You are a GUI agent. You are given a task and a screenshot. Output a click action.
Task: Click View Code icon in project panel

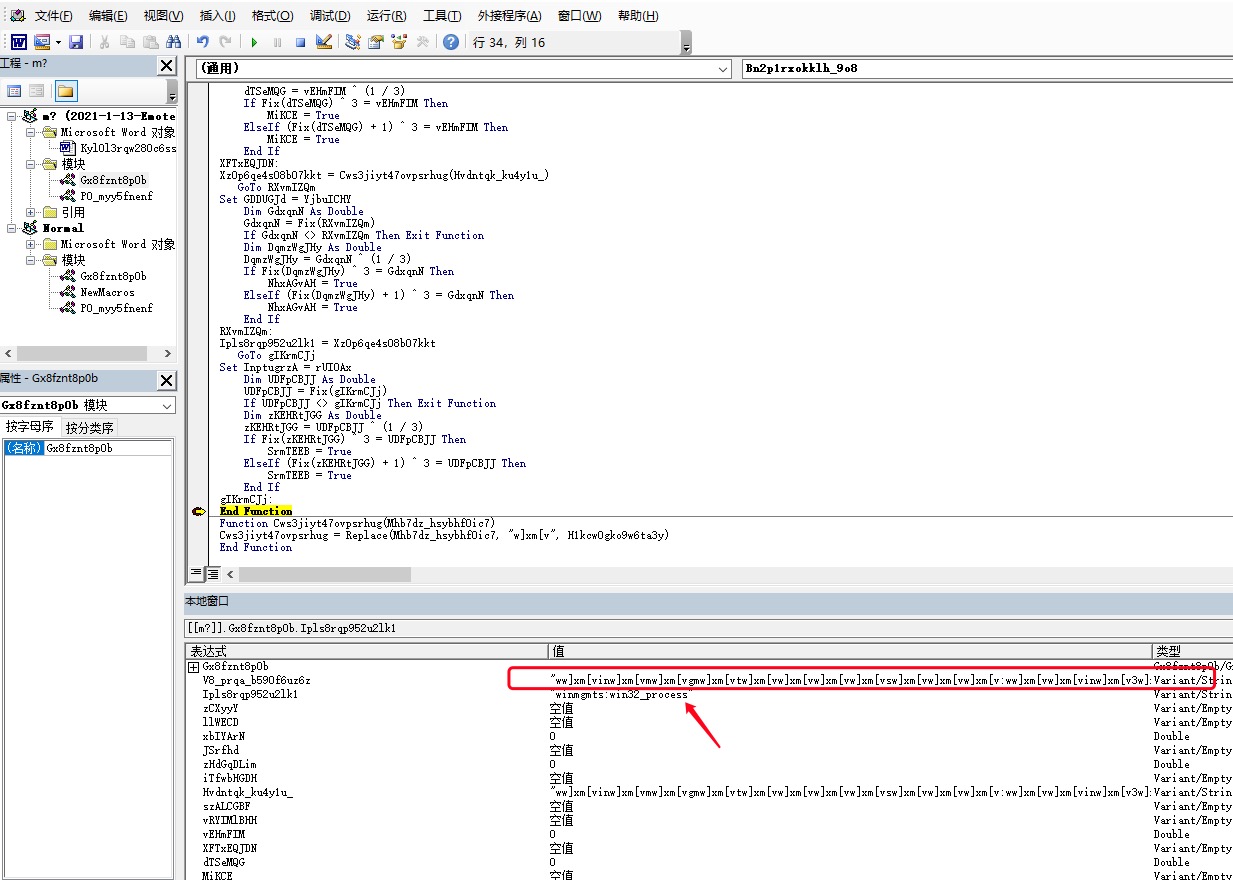tap(15, 91)
